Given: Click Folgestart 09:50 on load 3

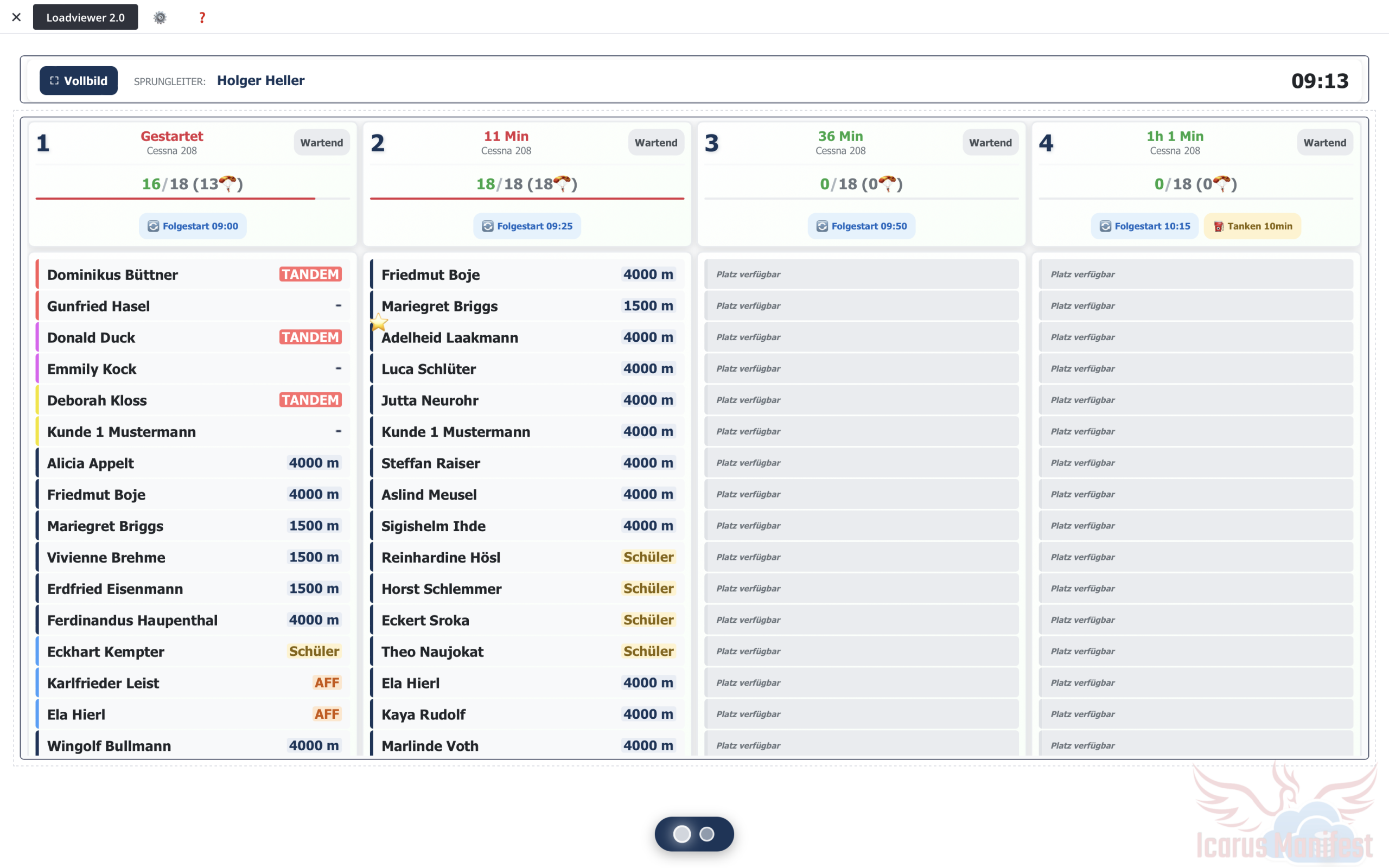Looking at the screenshot, I should pos(861,226).
